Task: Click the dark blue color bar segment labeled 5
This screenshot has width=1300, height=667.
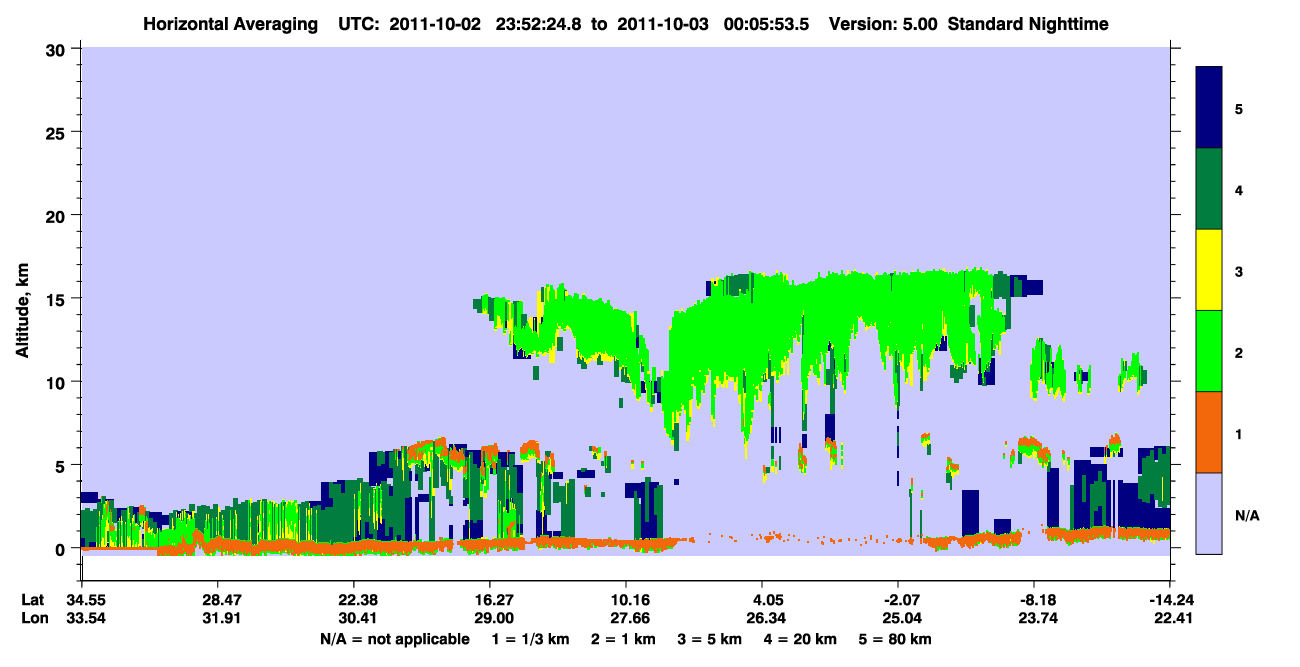Action: (x=1209, y=108)
